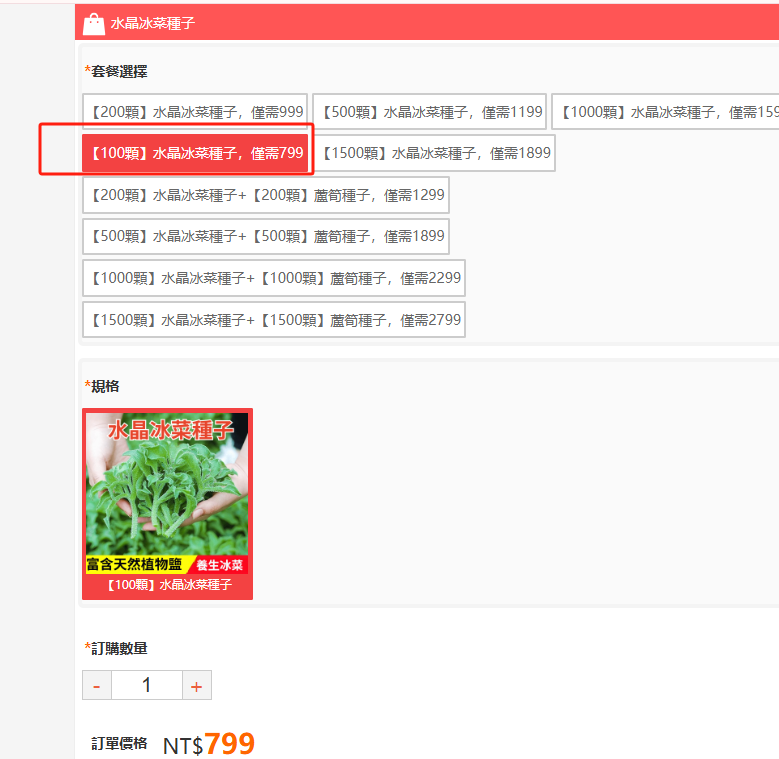Click the 水晶冰菜種子 header title

[x=153, y=23]
